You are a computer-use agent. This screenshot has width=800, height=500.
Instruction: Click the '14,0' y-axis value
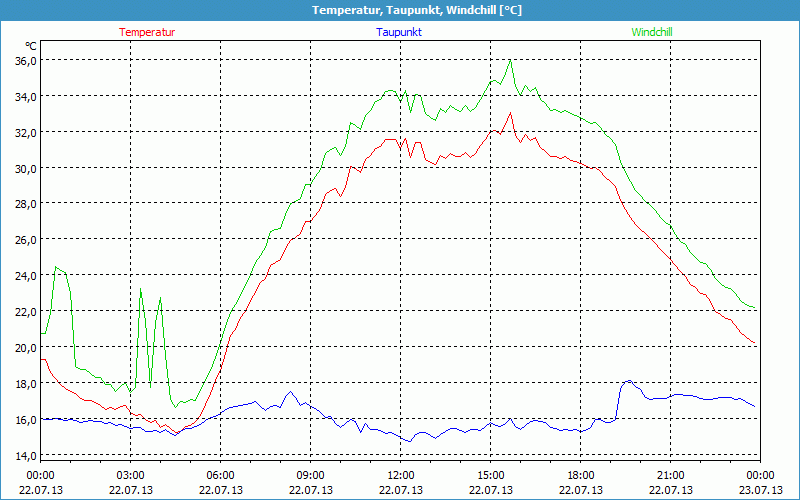(x=26, y=455)
